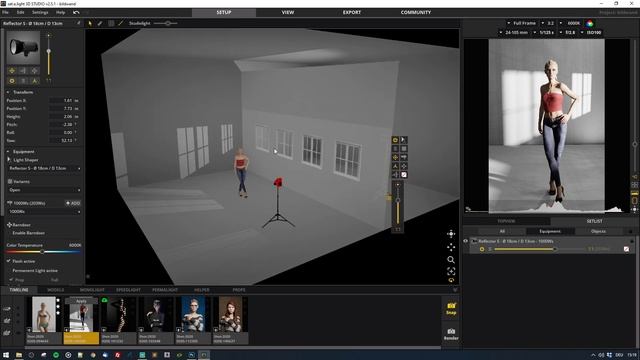
Task: Enable Barndoor option
Action: [x=29, y=233]
